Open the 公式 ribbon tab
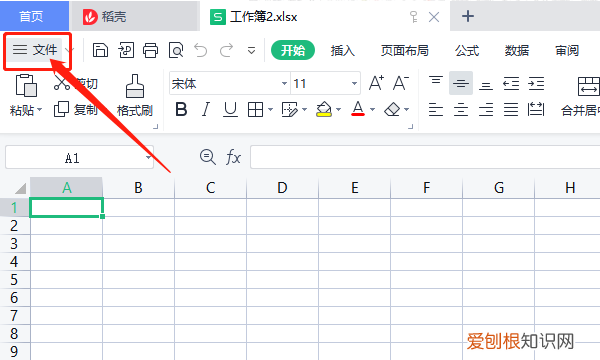Viewport: 600px width, 360px height. (467, 50)
